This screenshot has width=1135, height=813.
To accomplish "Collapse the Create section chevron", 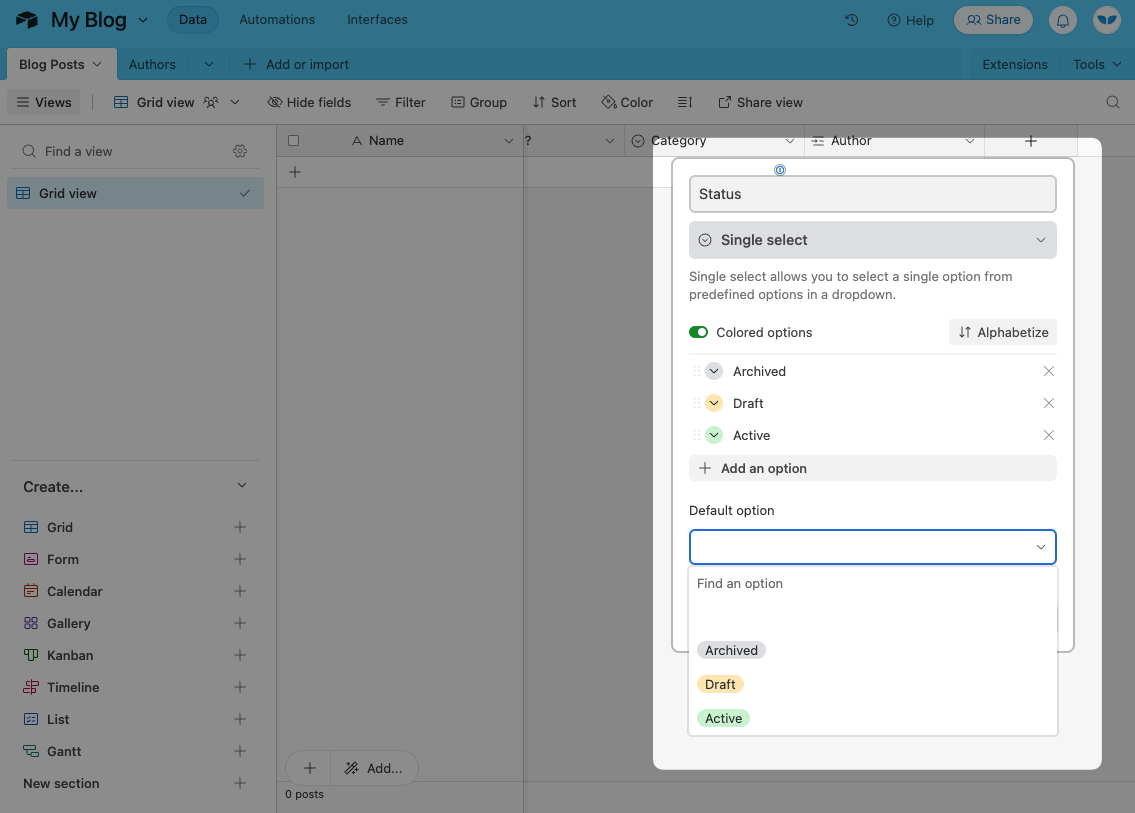I will (x=241, y=486).
